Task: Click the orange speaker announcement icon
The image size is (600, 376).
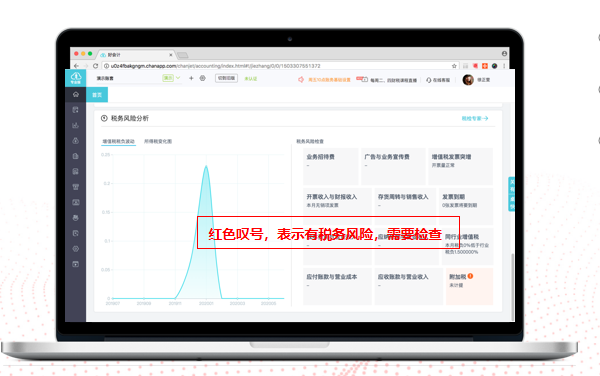Action: (301, 80)
